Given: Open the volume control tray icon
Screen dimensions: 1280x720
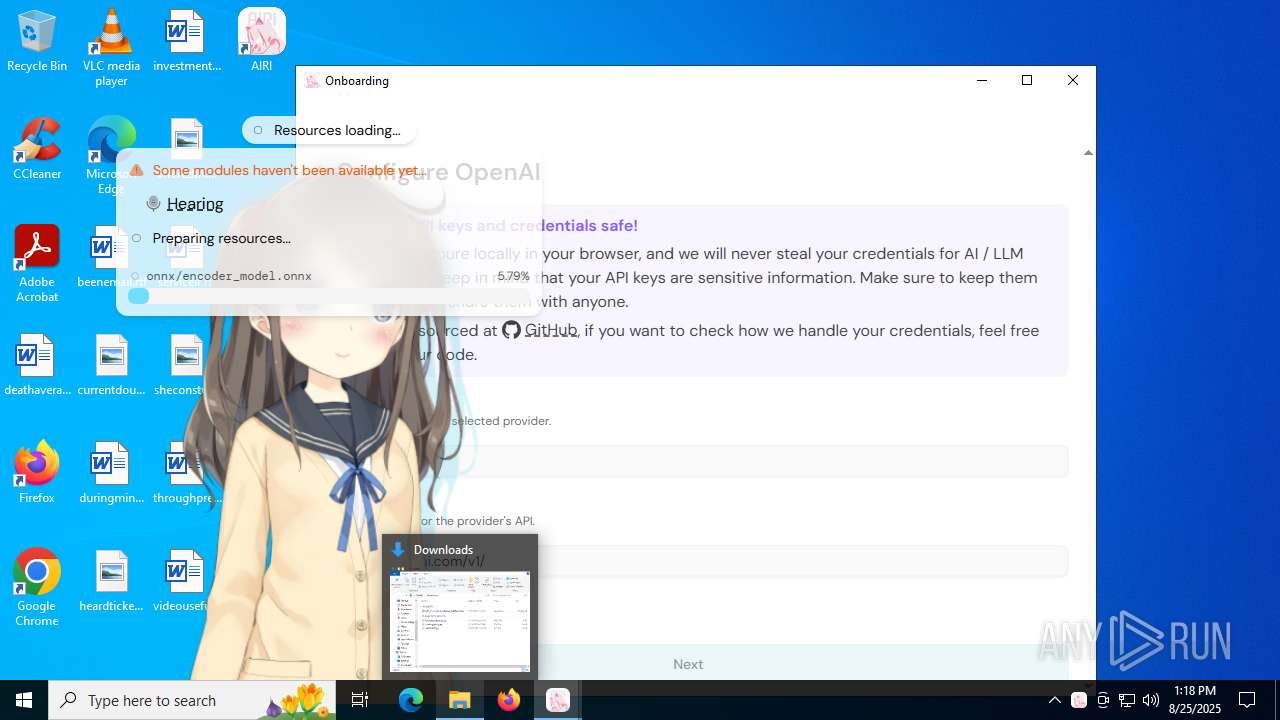Looking at the screenshot, I should pyautogui.click(x=1151, y=700).
